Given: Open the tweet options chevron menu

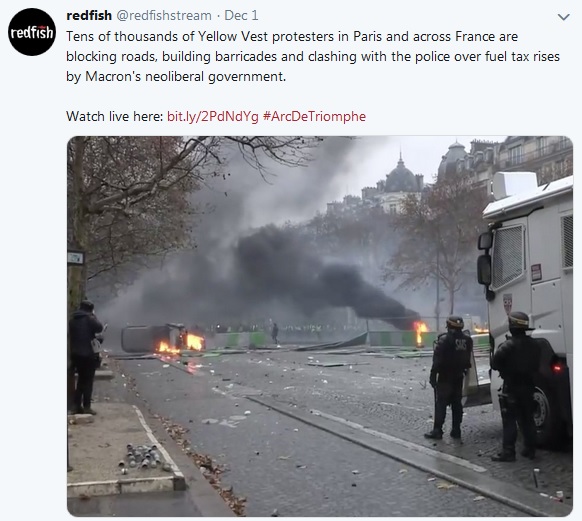Looking at the screenshot, I should tap(563, 17).
